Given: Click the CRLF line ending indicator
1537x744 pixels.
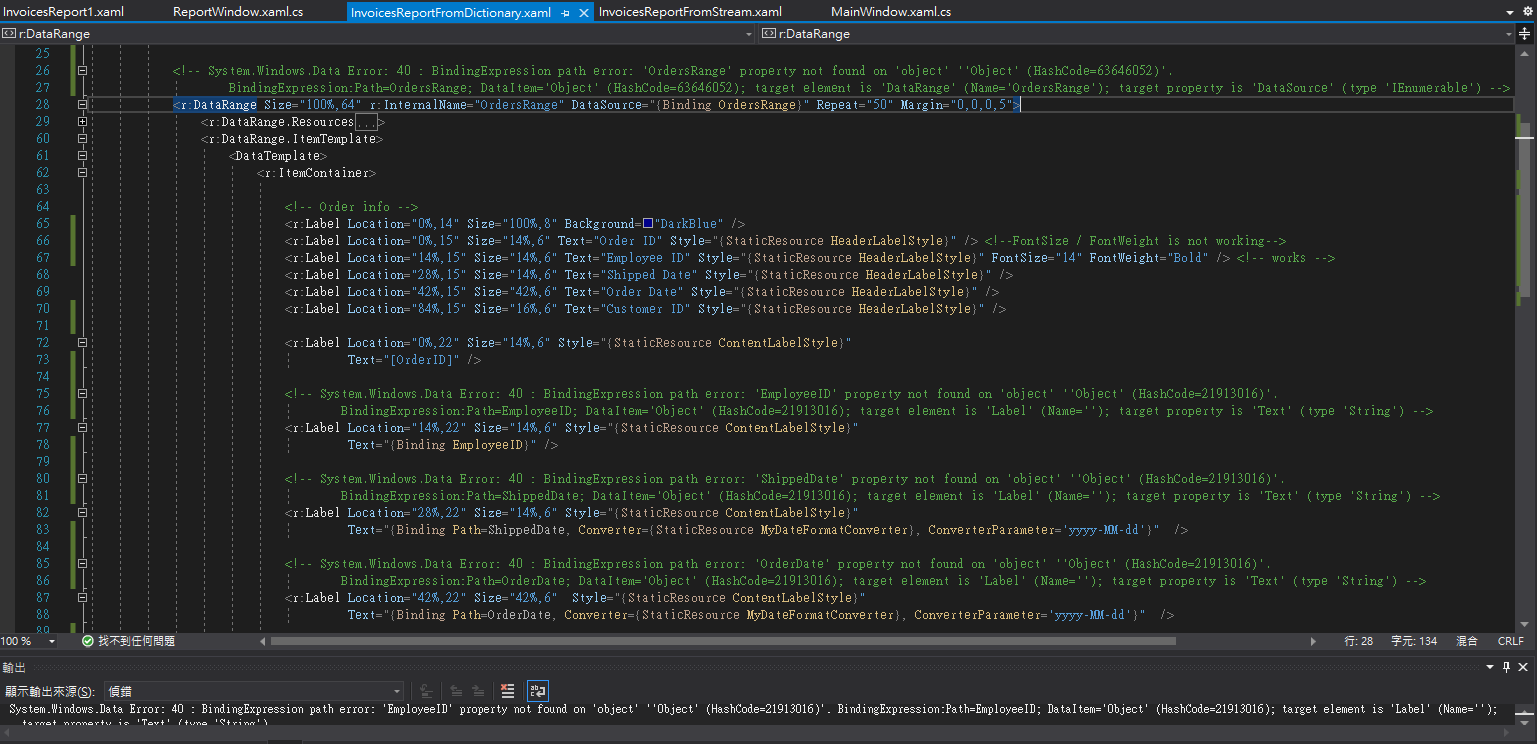Looking at the screenshot, I should pyautogui.click(x=1510, y=641).
